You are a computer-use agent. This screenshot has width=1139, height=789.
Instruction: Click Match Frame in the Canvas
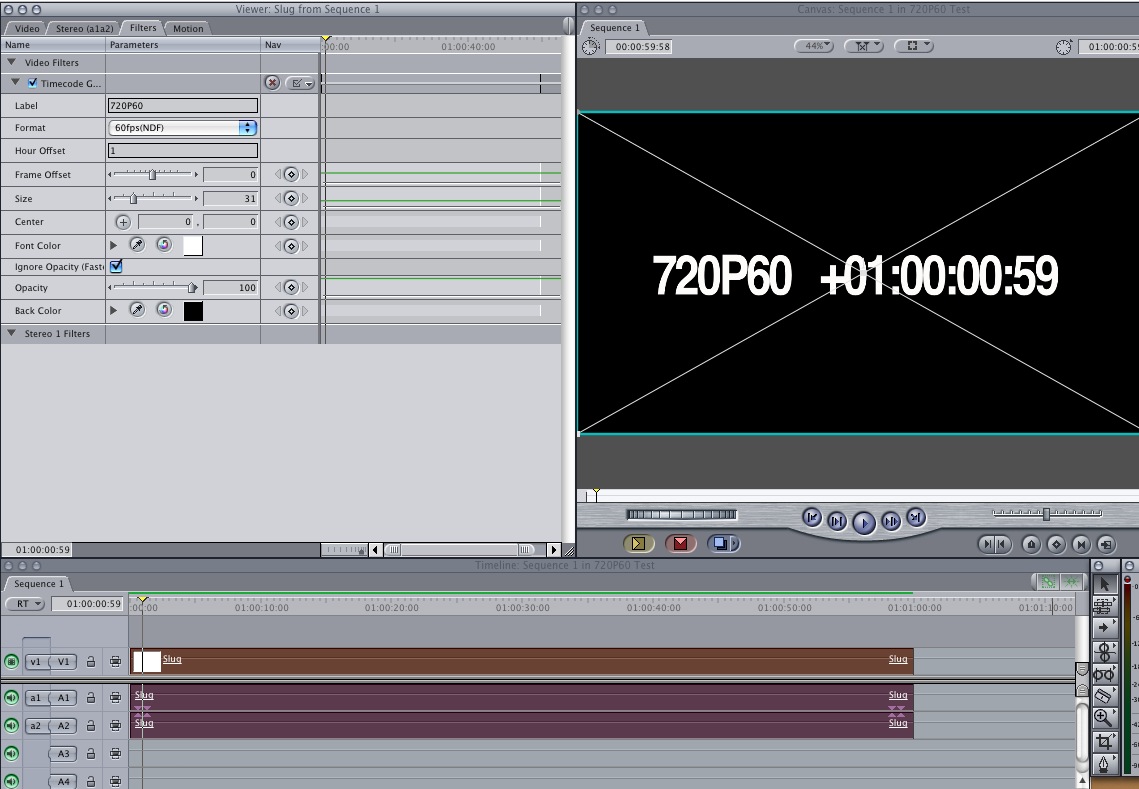point(1106,543)
